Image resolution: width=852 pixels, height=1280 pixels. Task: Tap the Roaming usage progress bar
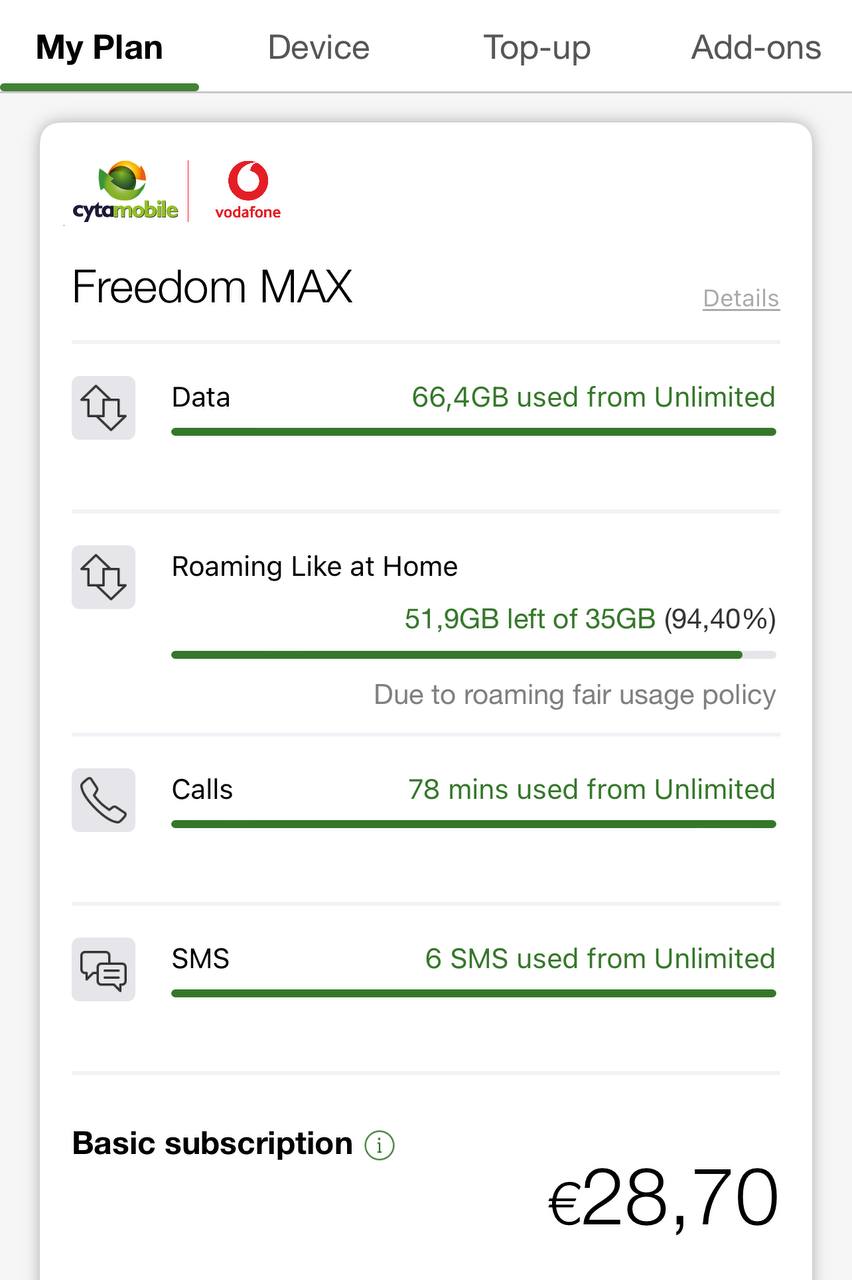474,655
